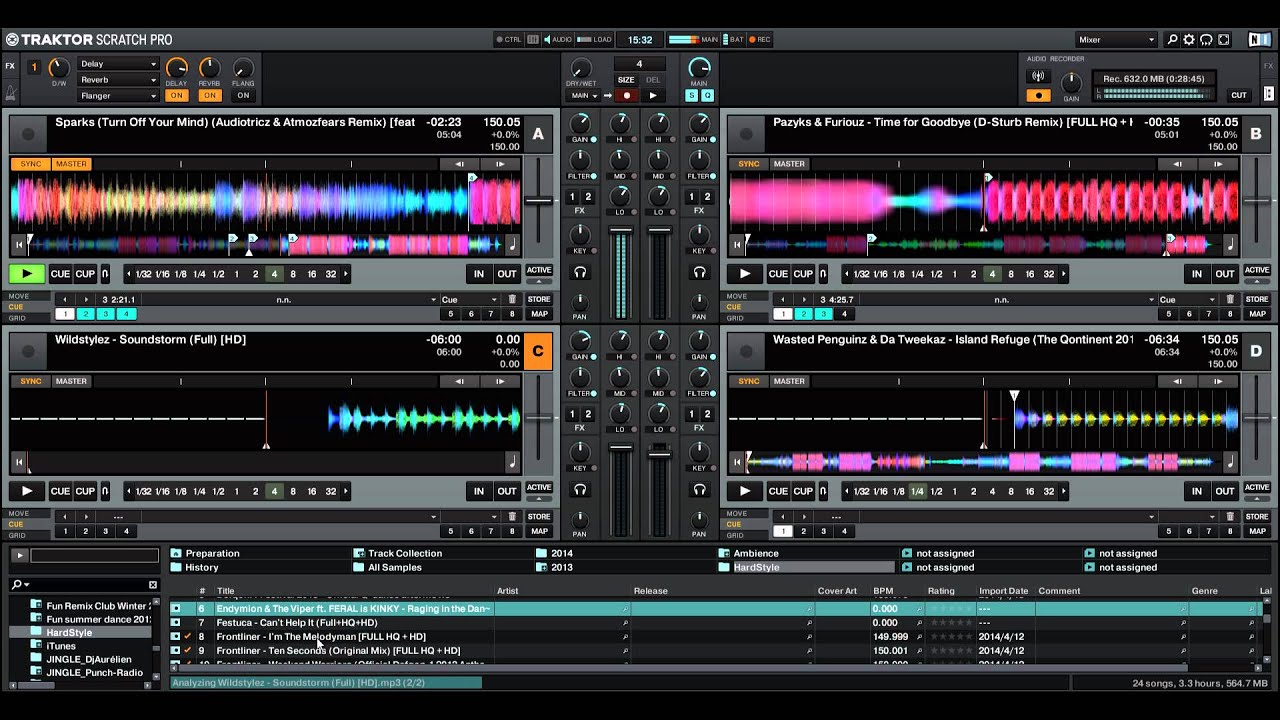The height and width of the screenshot is (720, 1280).
Task: Play the loop recorder
Action: (x=652, y=96)
